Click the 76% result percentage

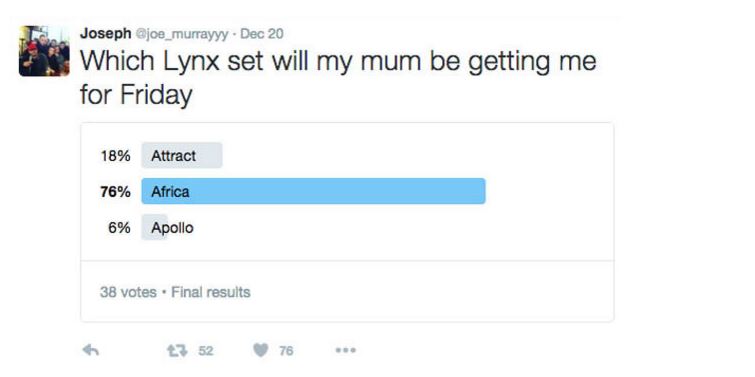coord(116,192)
